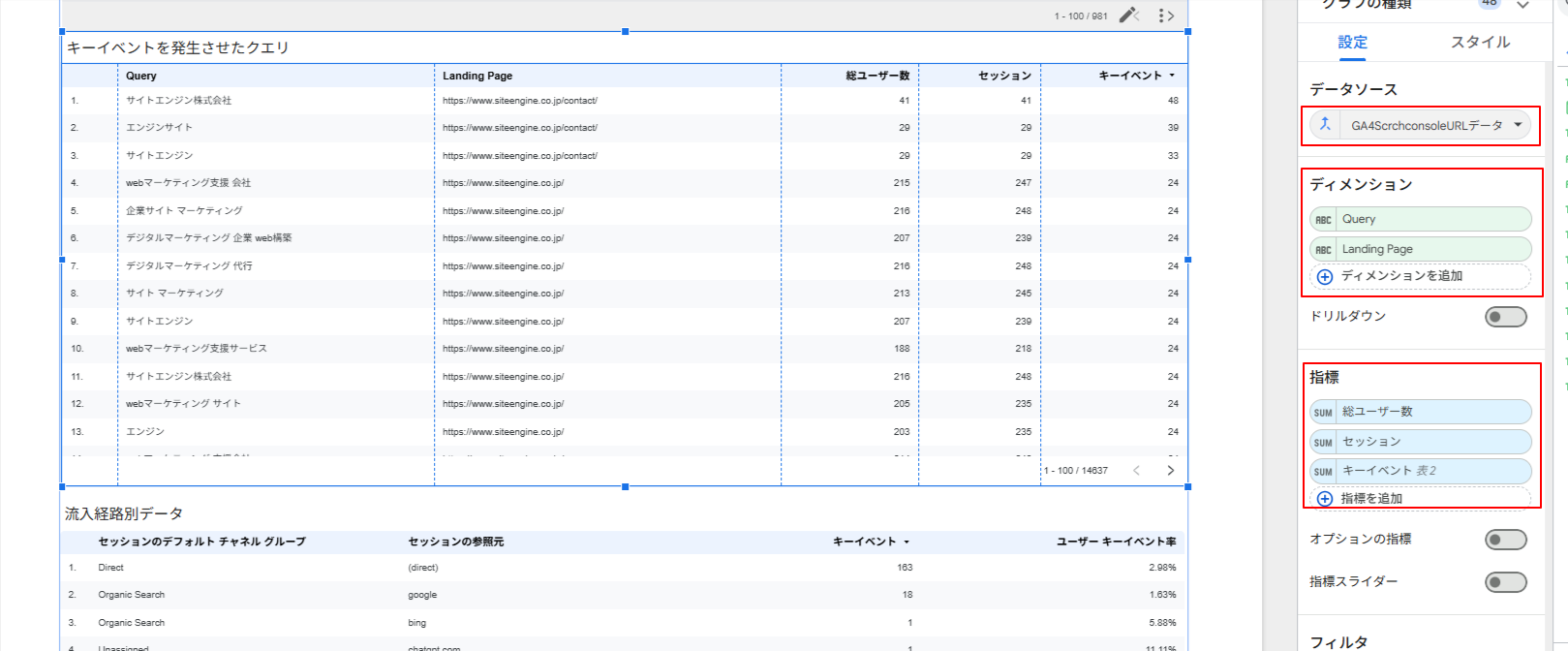
Task: Click ユーザー キーイベント率 column header
Action: (1116, 542)
